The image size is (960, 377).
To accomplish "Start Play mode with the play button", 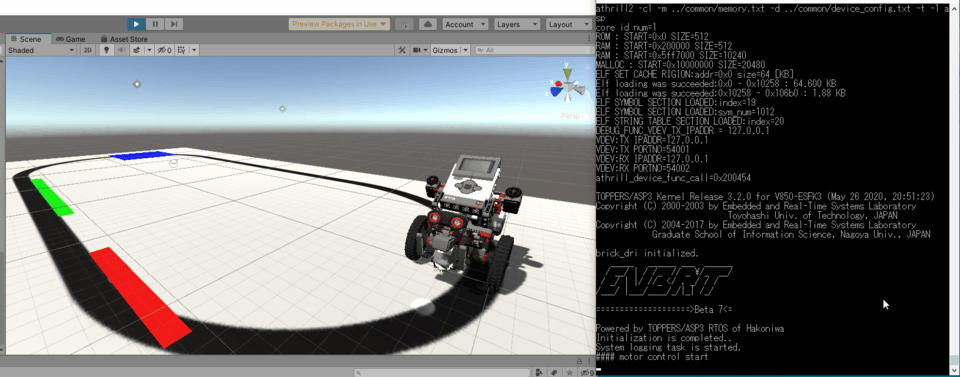I will click(x=137, y=24).
